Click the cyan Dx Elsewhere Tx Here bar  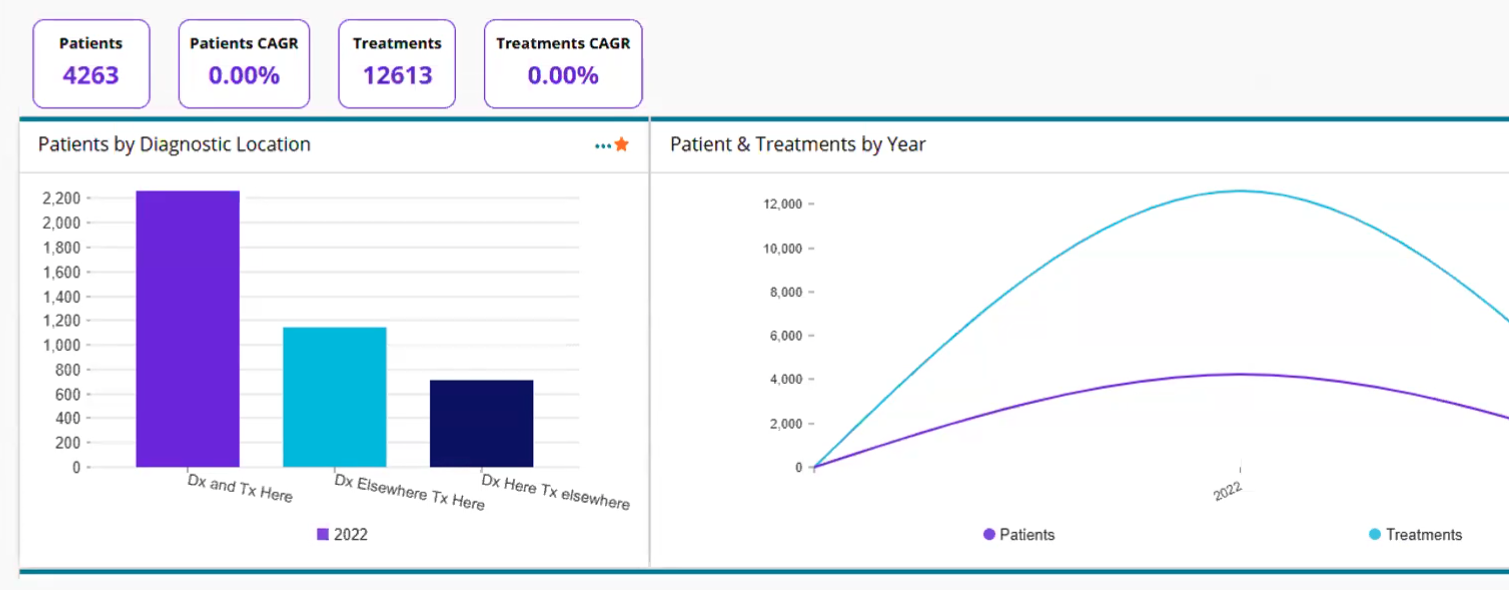click(335, 397)
